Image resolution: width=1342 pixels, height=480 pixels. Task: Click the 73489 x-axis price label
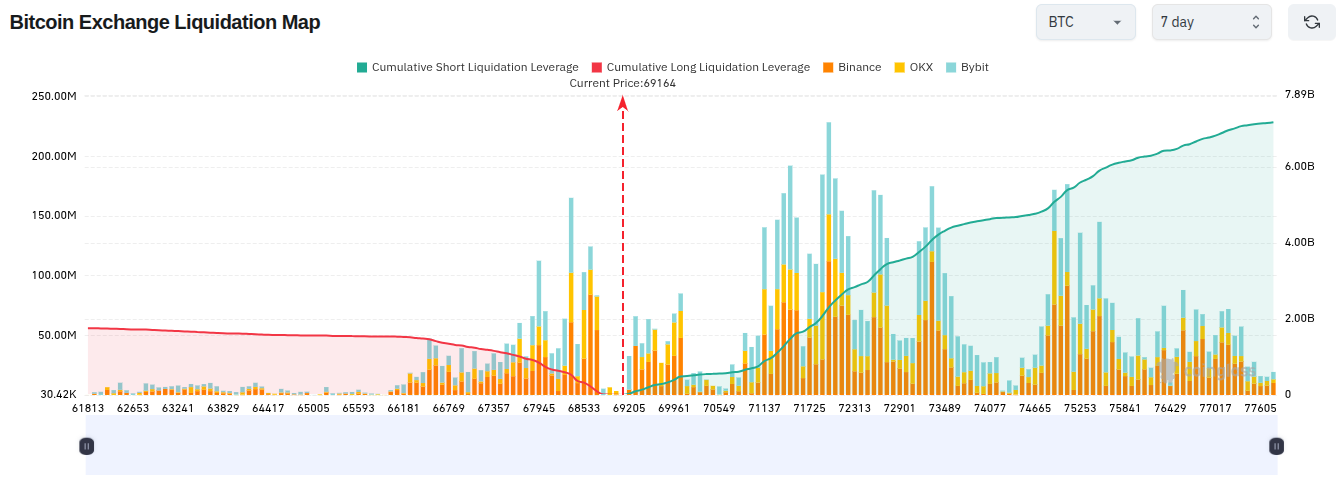(944, 408)
